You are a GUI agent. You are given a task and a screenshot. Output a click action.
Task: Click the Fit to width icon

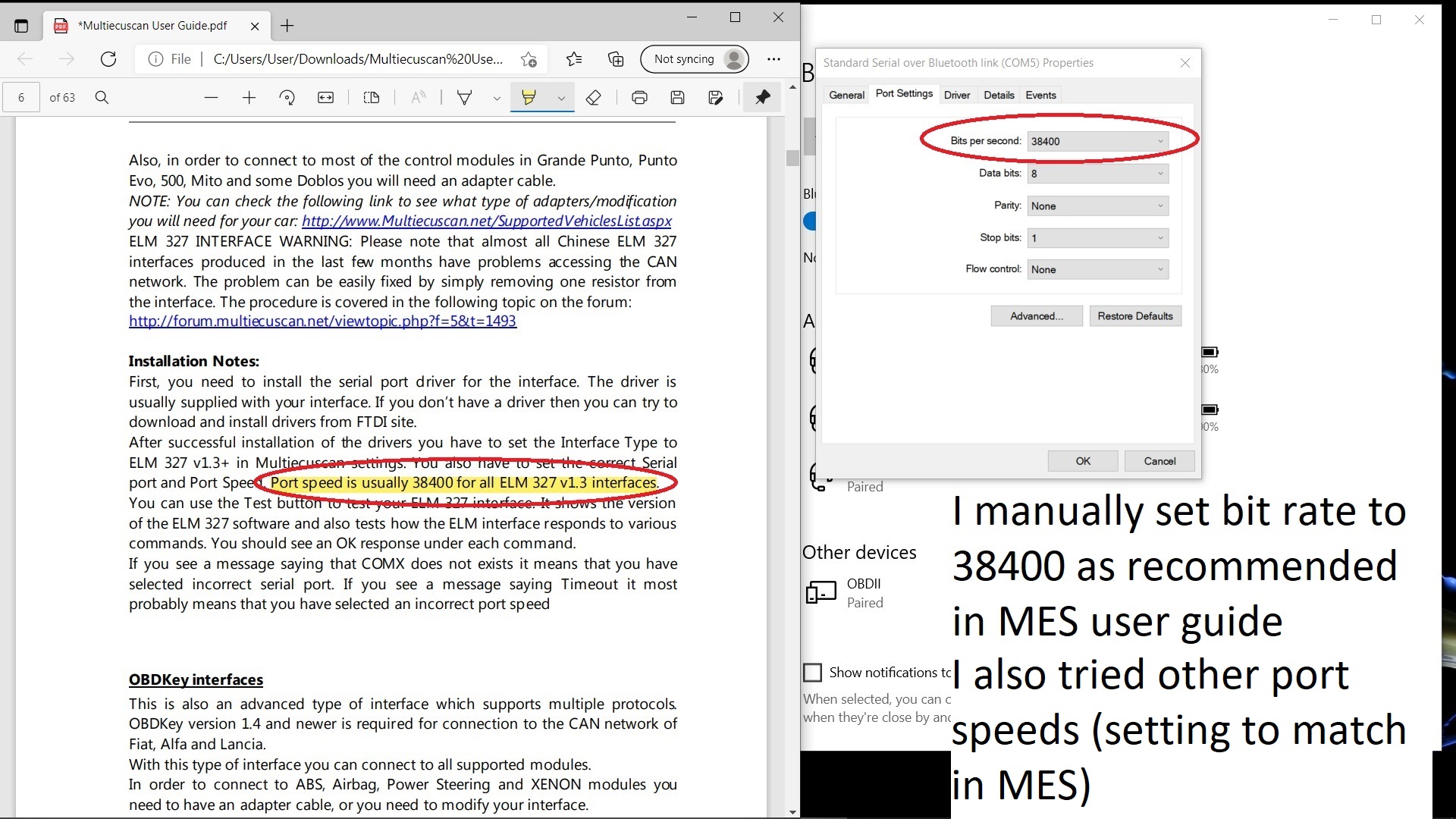tap(325, 97)
